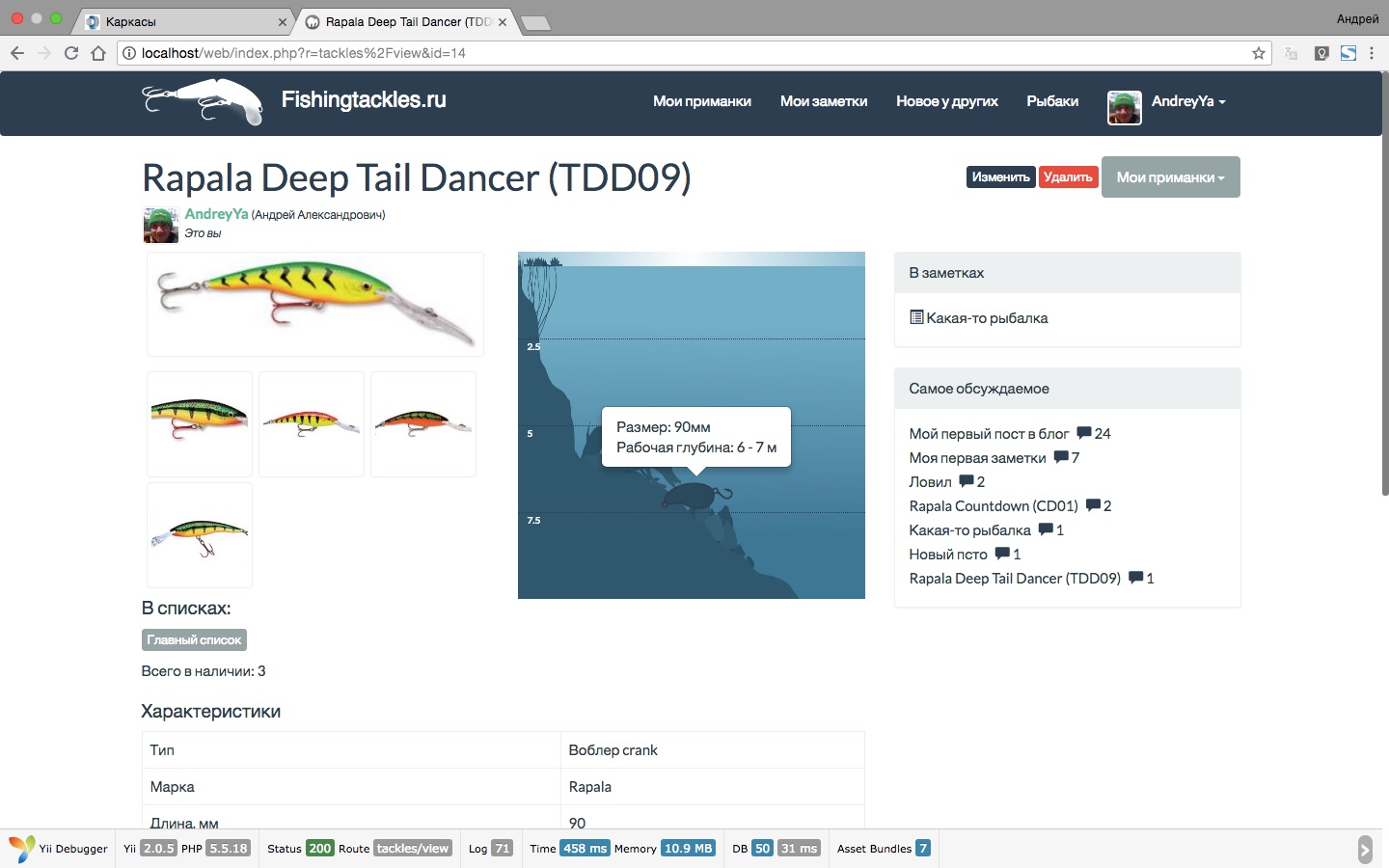Click the site info icon in the address bar
Screen dimensions: 1389x868
[129, 53]
